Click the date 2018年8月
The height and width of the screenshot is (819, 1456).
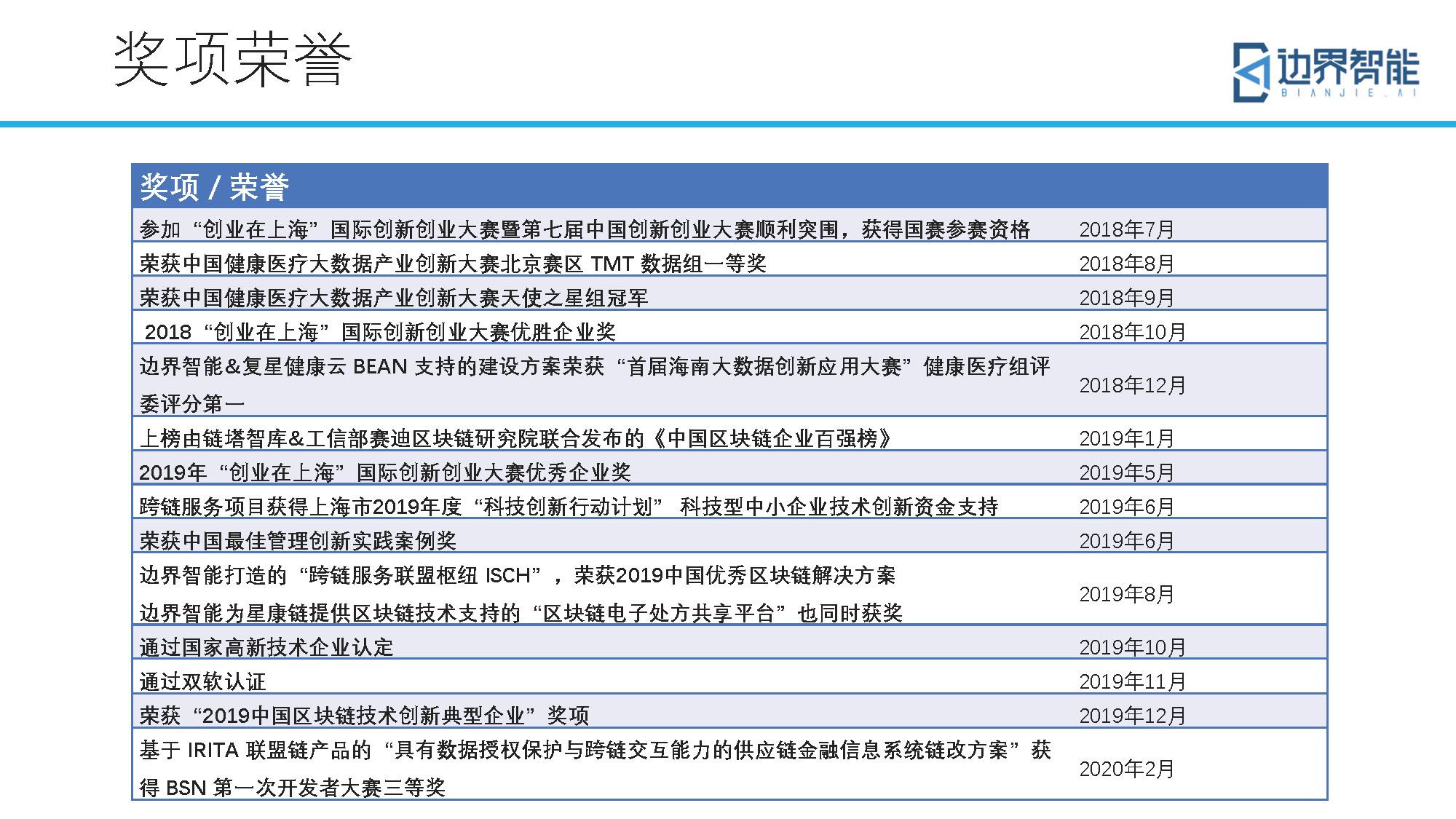click(1127, 264)
